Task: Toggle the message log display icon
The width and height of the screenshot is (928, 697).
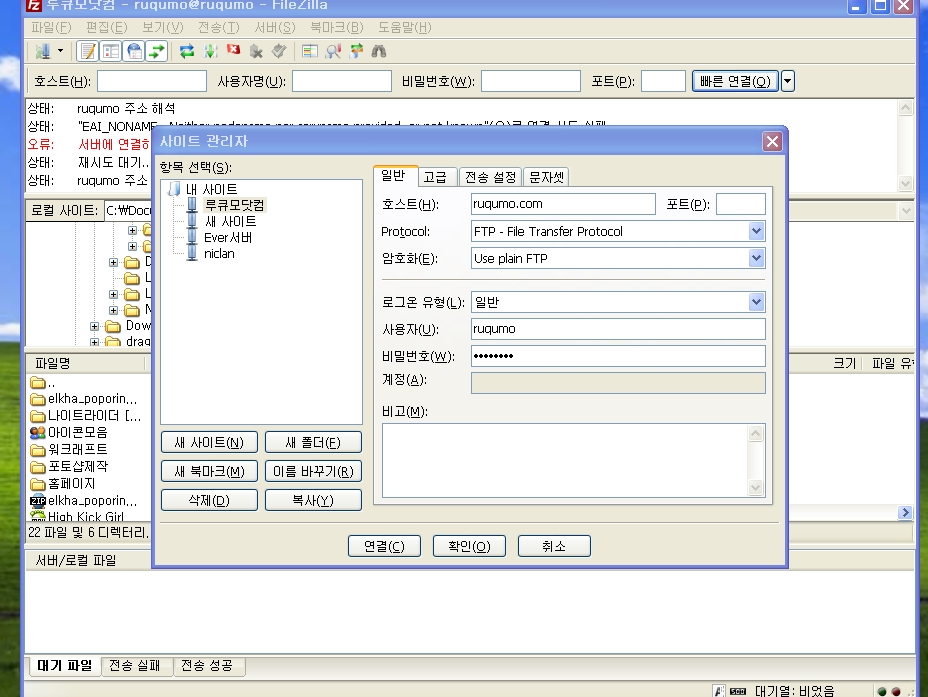Action: pyautogui.click(x=88, y=51)
